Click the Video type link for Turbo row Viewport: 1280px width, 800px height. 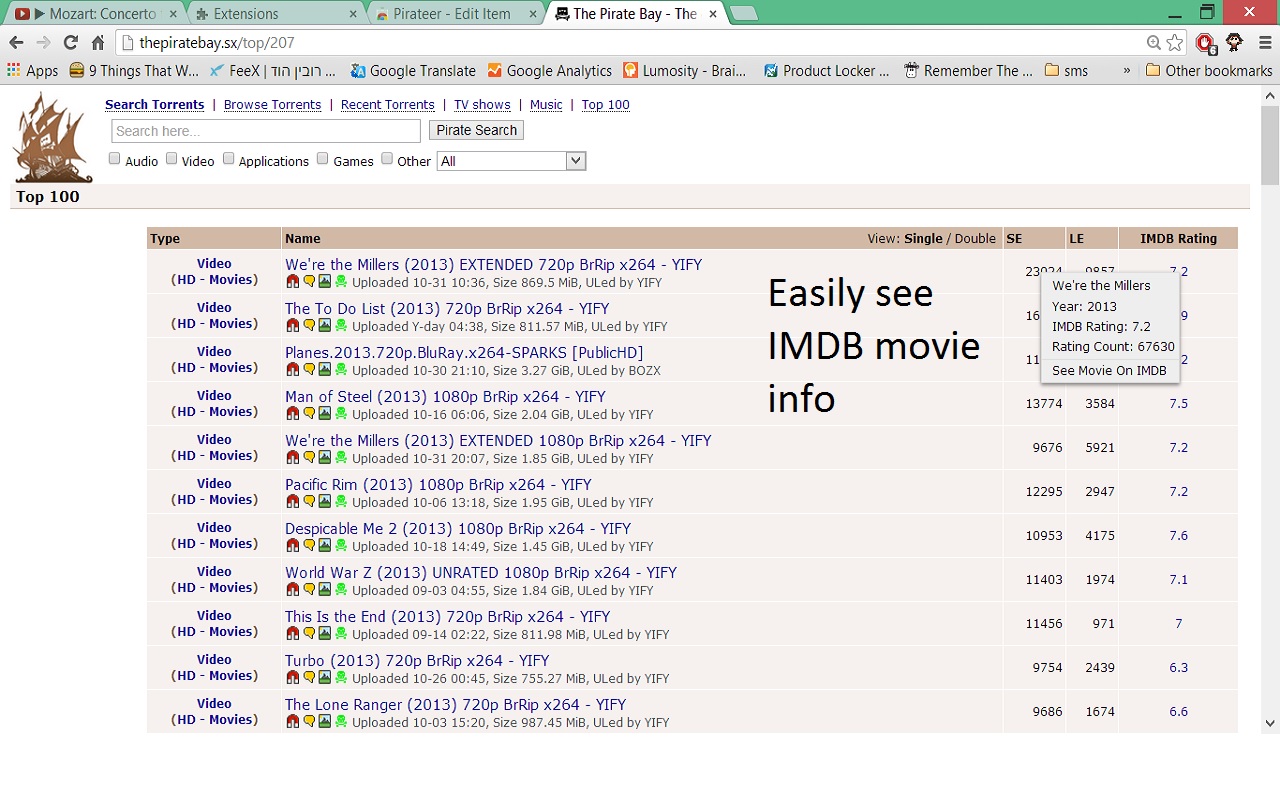214,659
